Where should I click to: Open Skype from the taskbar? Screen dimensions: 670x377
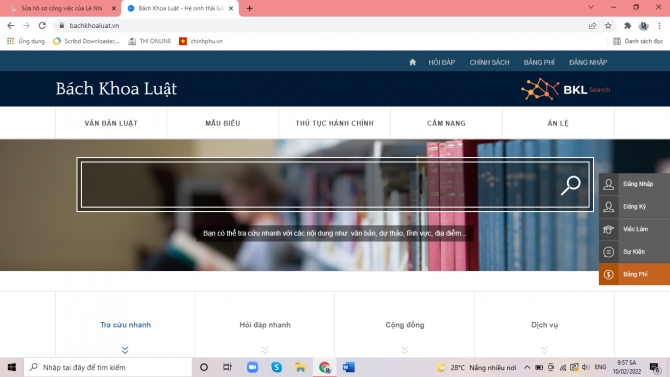tap(276, 367)
